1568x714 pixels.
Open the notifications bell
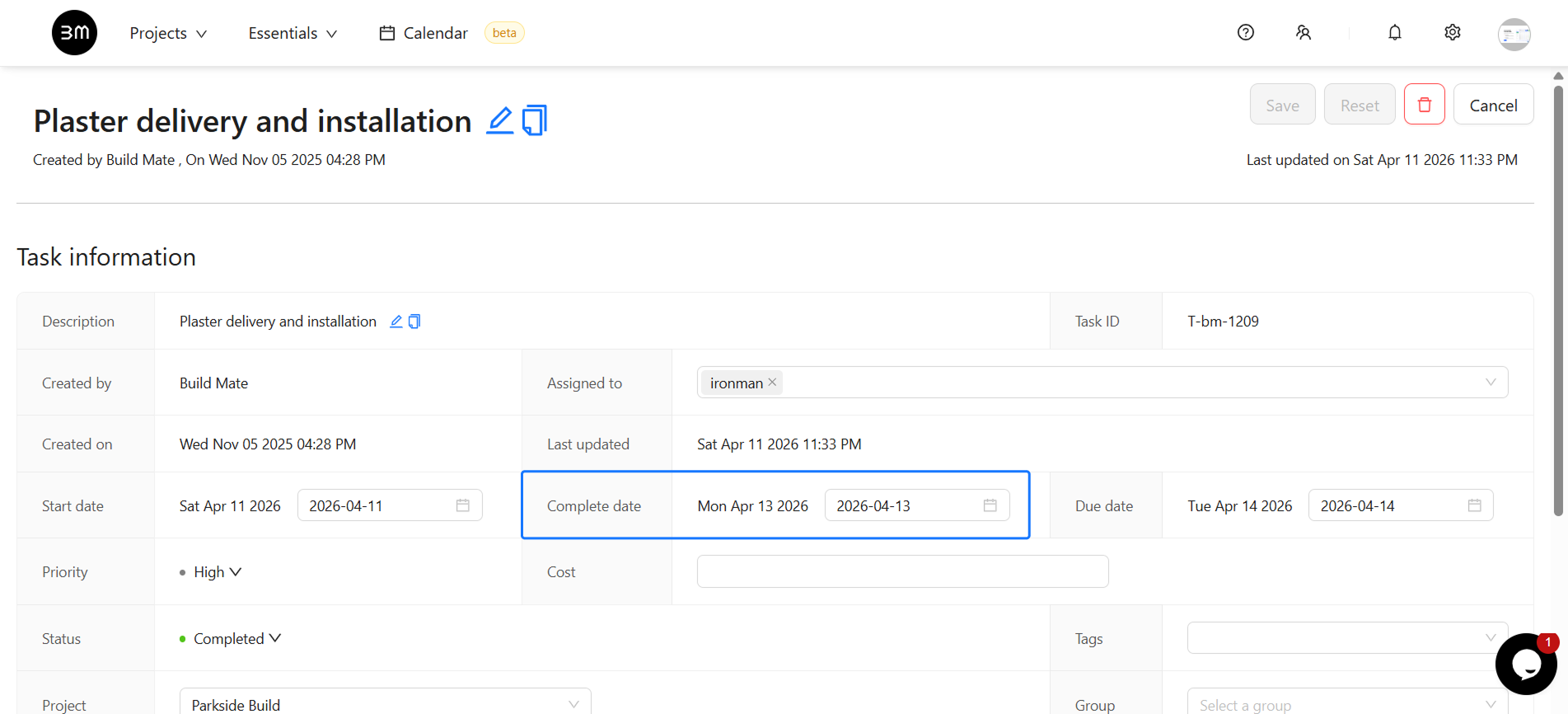pos(1394,33)
